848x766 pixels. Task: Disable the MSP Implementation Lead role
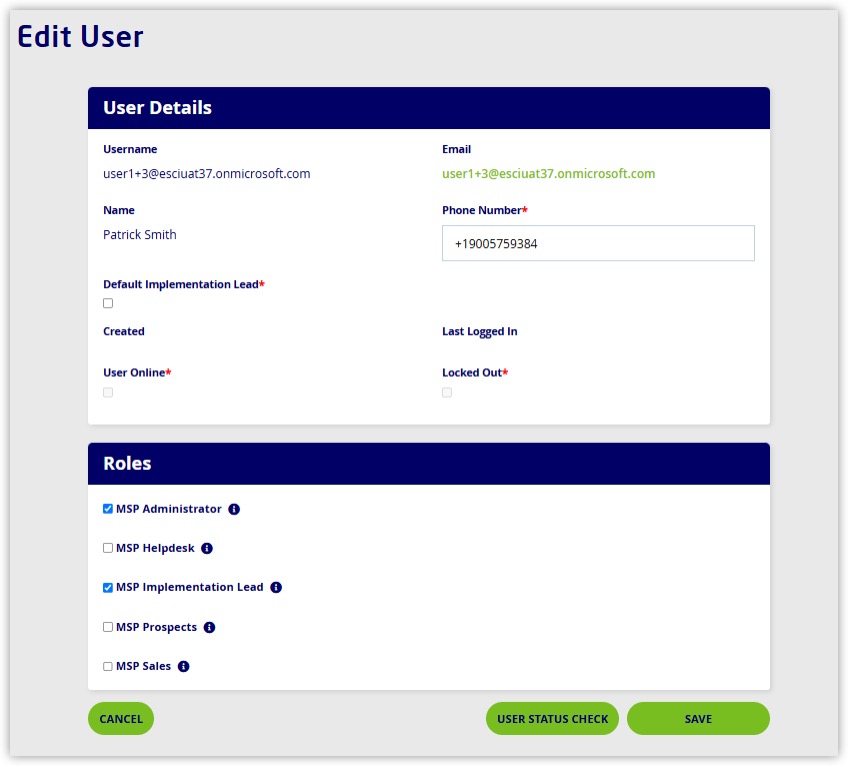pyautogui.click(x=108, y=588)
